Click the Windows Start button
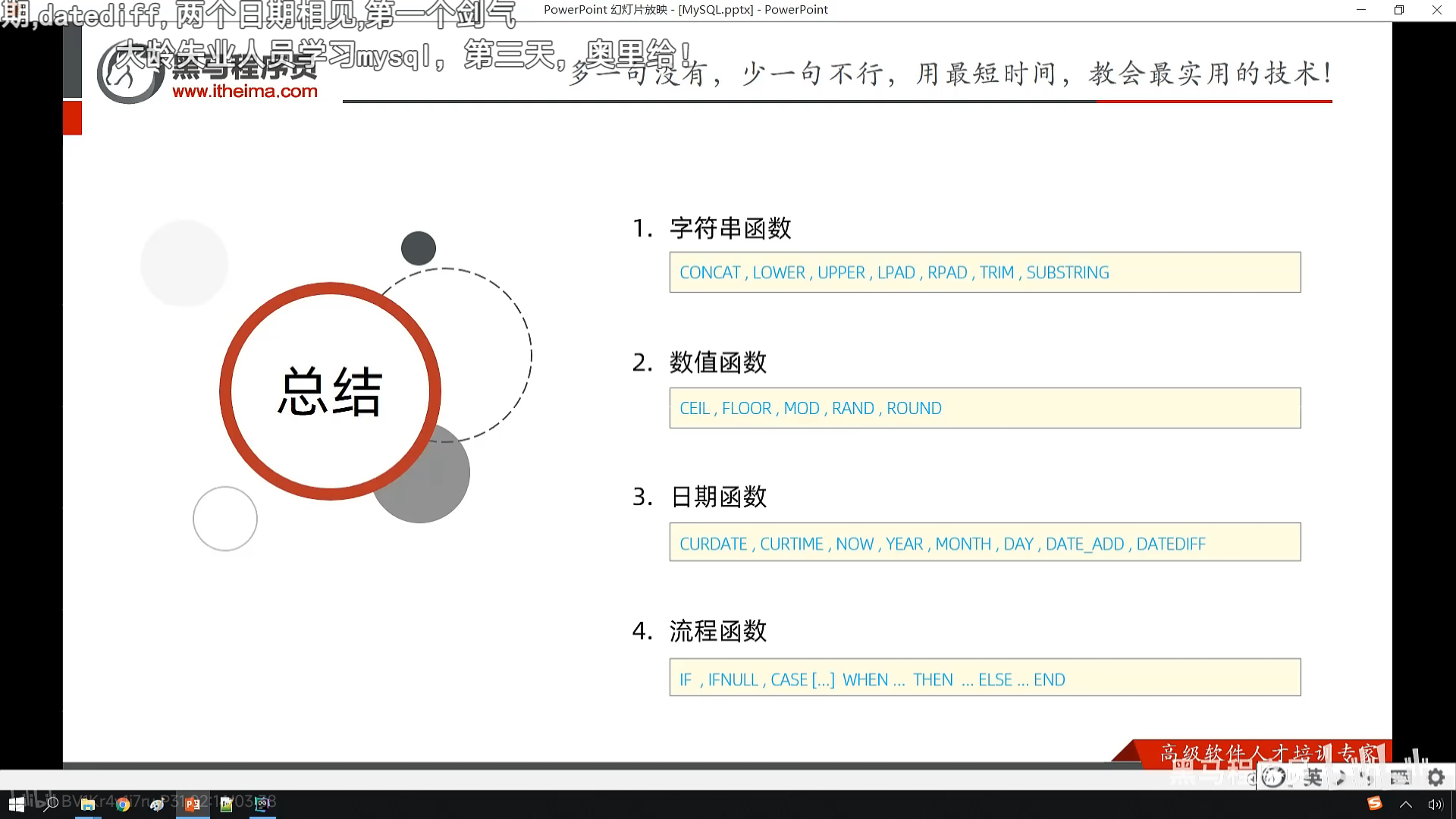This screenshot has width=1456, height=819. 15,804
